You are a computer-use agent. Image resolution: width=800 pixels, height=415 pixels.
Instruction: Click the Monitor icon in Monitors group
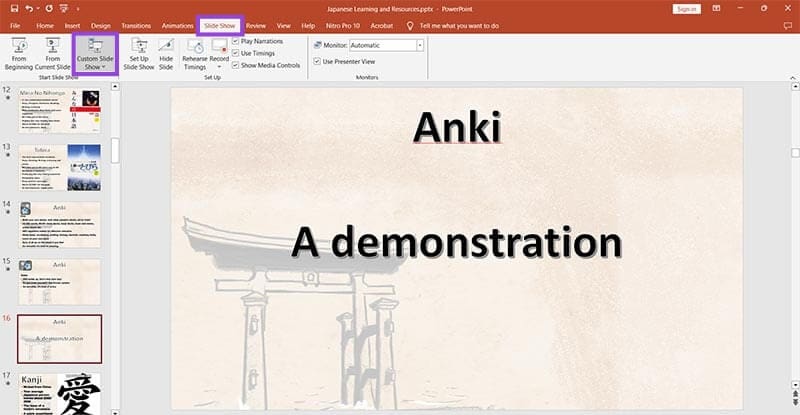317,45
